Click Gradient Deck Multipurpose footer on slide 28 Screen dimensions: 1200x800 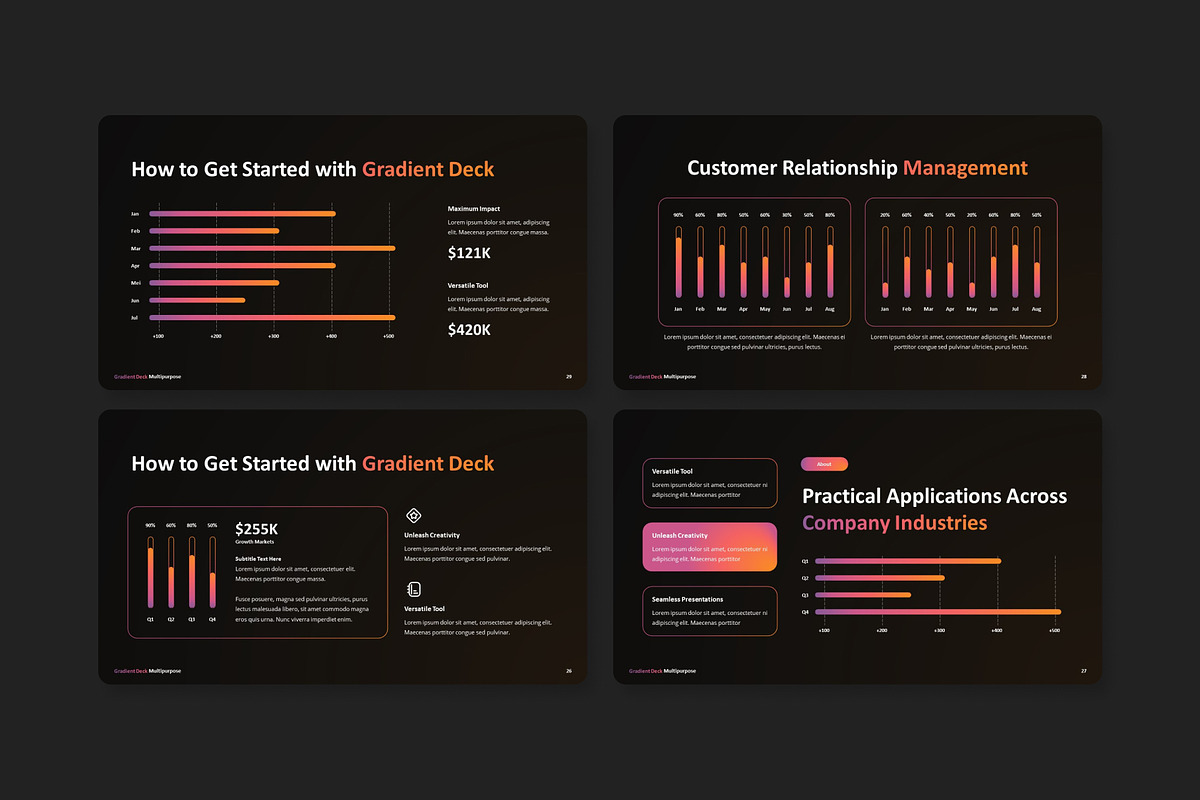coord(662,377)
